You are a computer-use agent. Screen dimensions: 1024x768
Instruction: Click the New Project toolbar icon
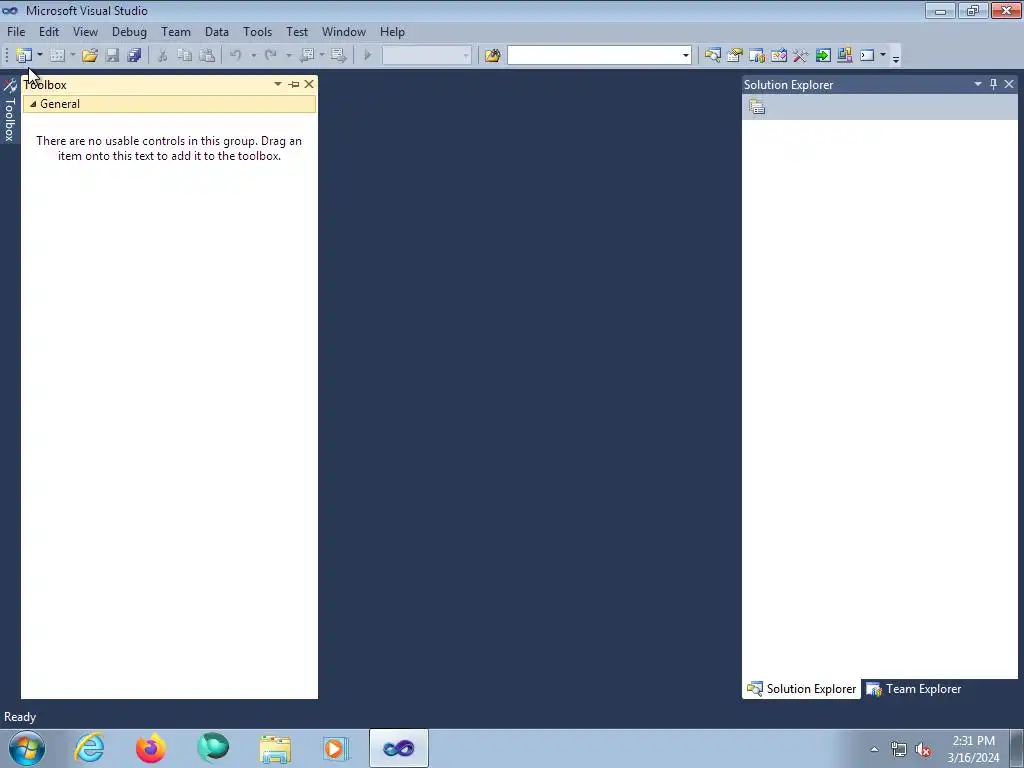tap(24, 56)
